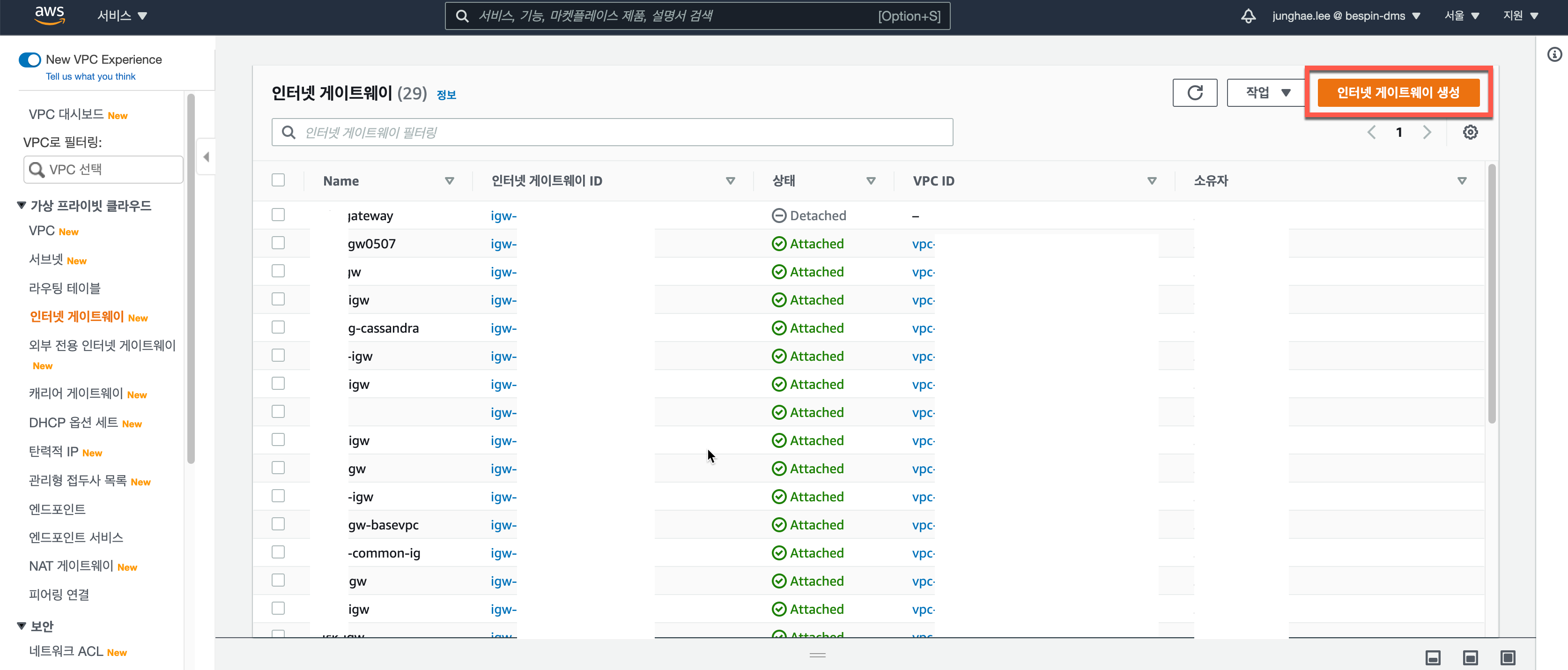Maximize the bottom split panel icon
Image resolution: width=1568 pixels, height=670 pixels.
pos(1507,657)
